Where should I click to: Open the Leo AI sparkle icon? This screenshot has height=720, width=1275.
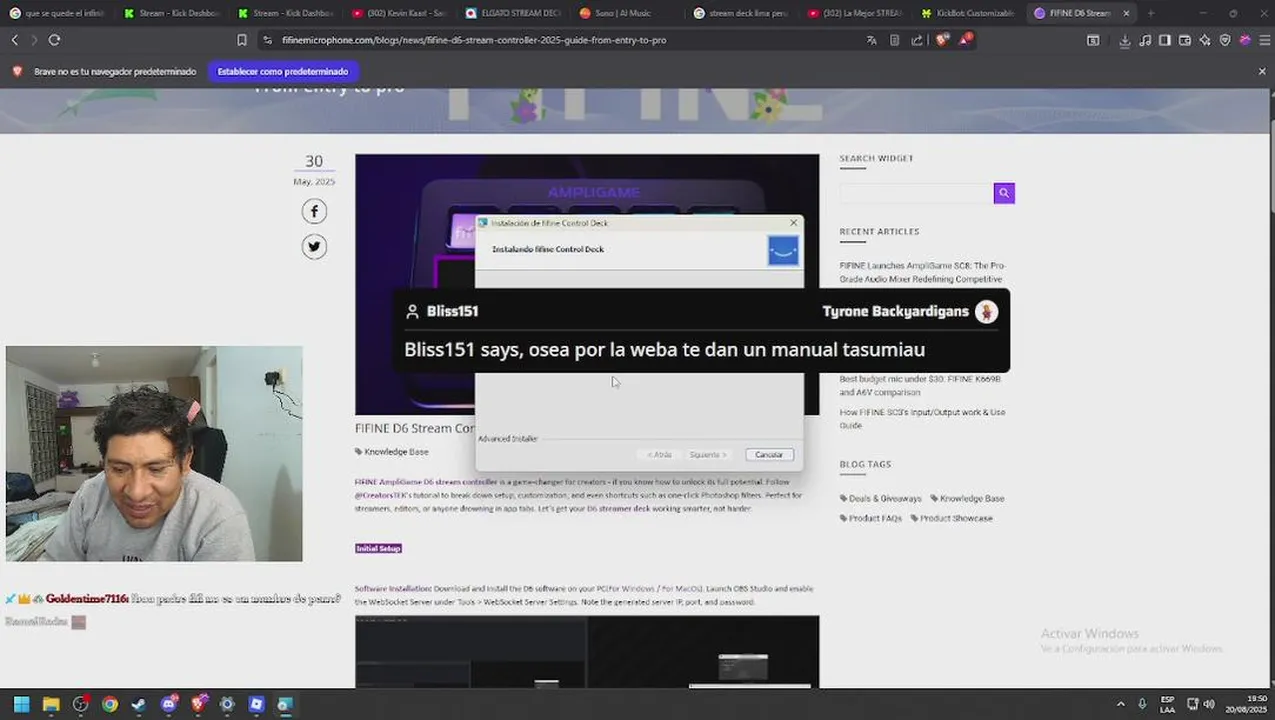click(1205, 40)
